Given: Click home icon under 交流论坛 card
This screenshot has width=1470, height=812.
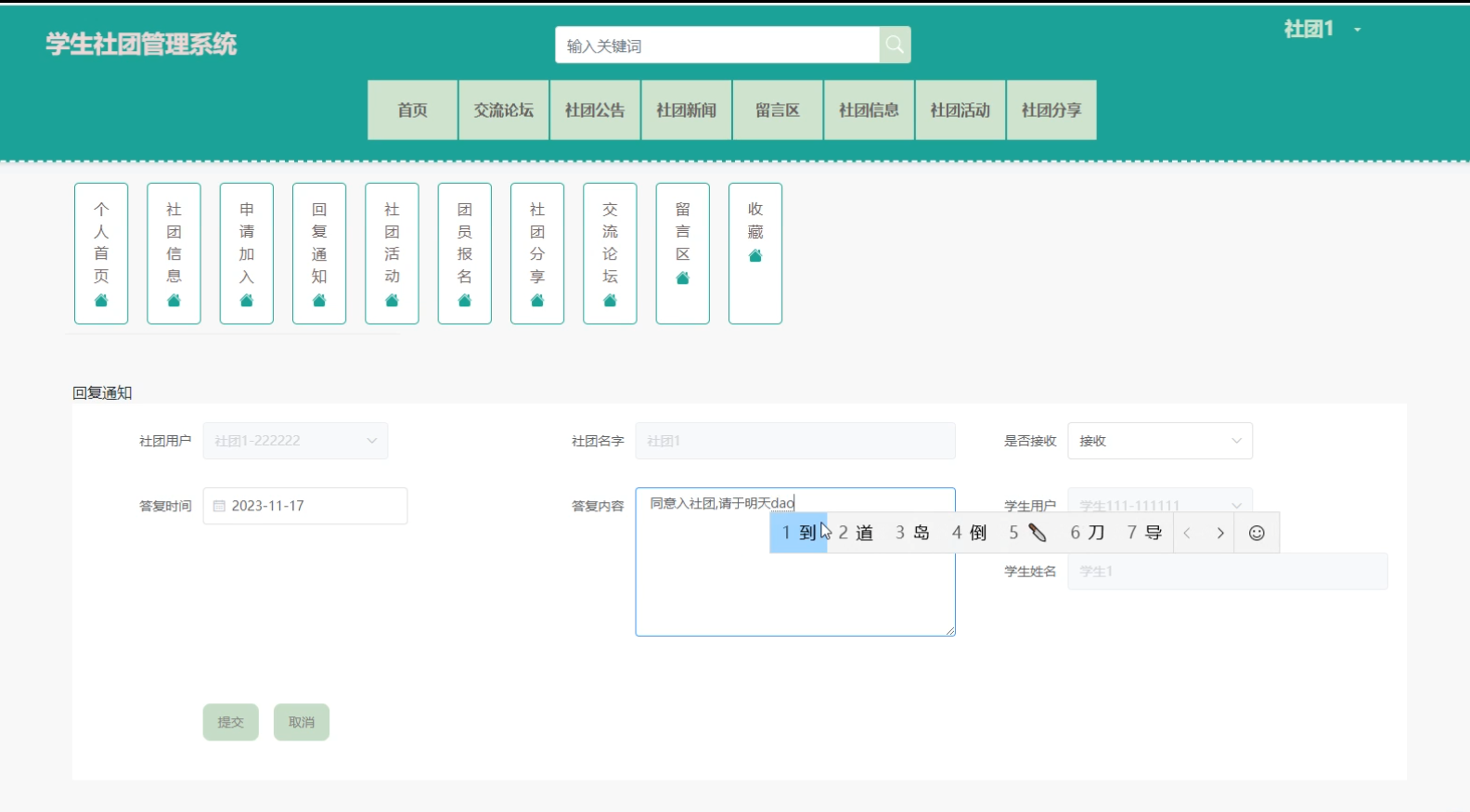Looking at the screenshot, I should pos(610,301).
